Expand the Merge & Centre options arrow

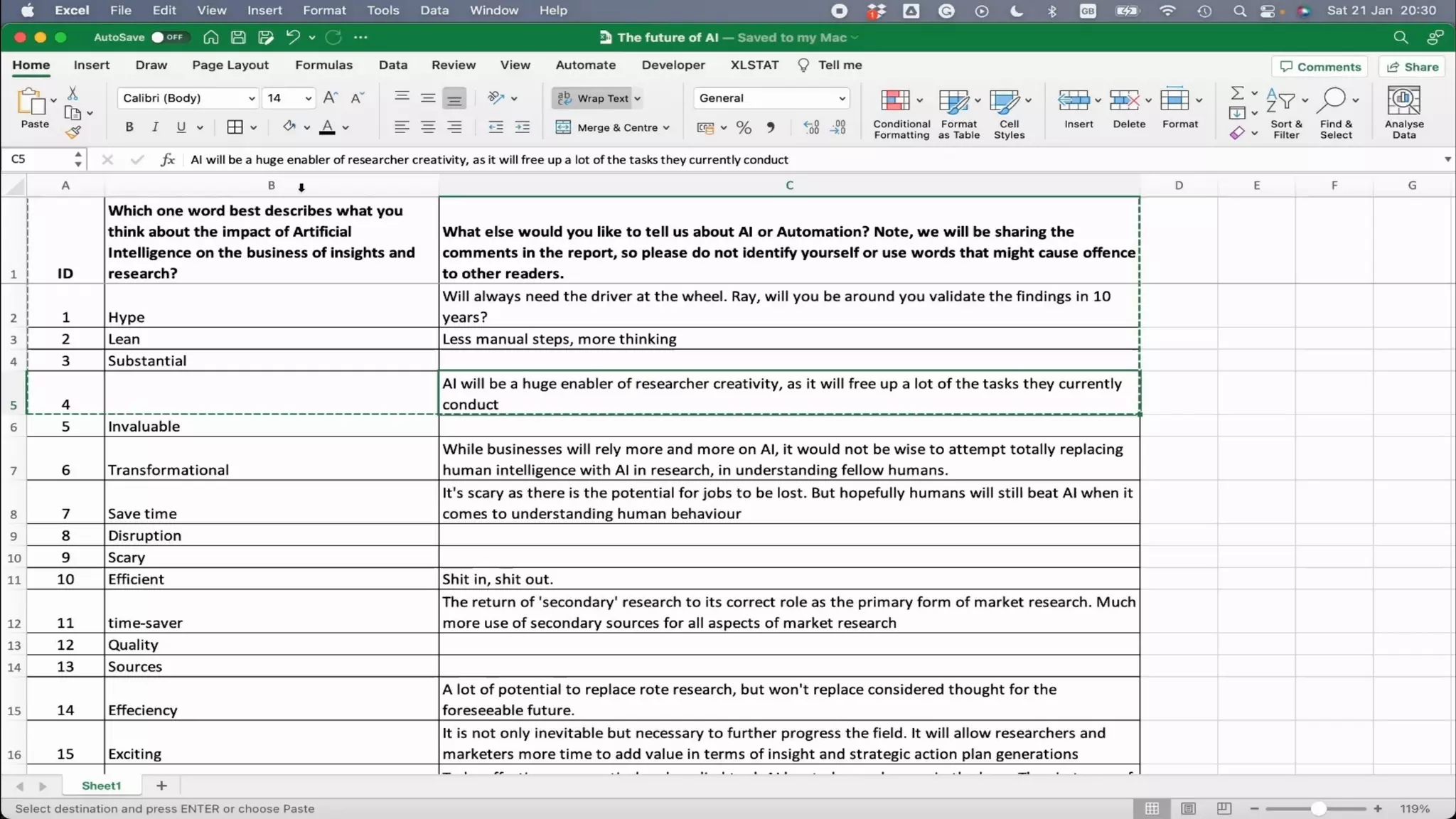pos(666,128)
